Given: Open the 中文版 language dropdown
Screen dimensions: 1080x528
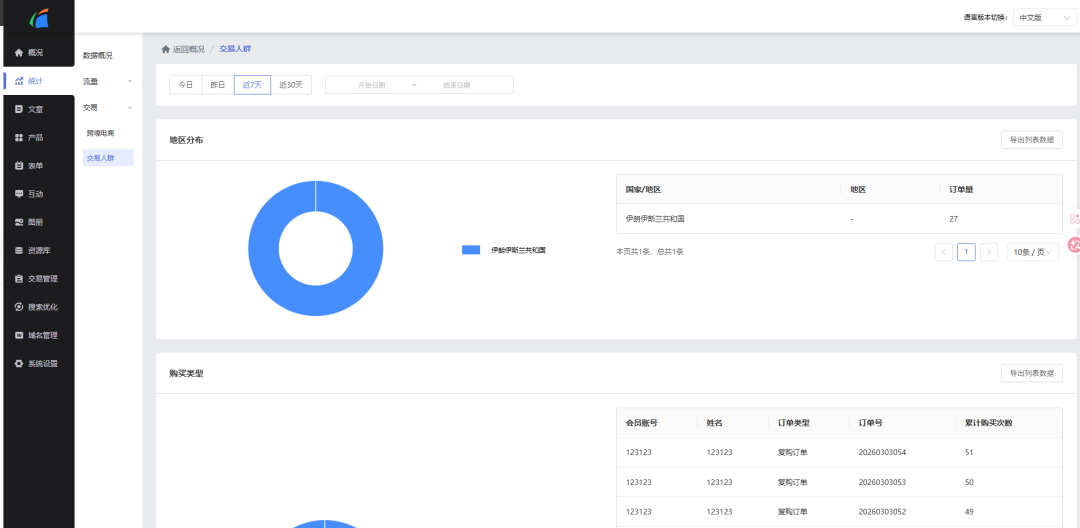Looking at the screenshot, I should click(1042, 17).
